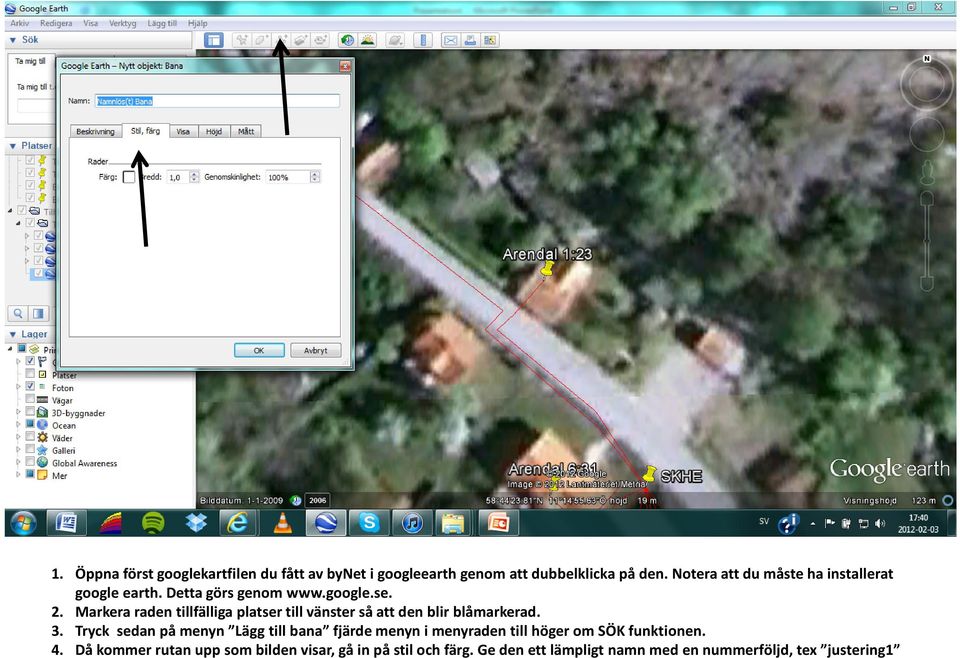This screenshot has width=960, height=658.
Task: Toggle the Mer layer checkbox
Action: point(29,474)
